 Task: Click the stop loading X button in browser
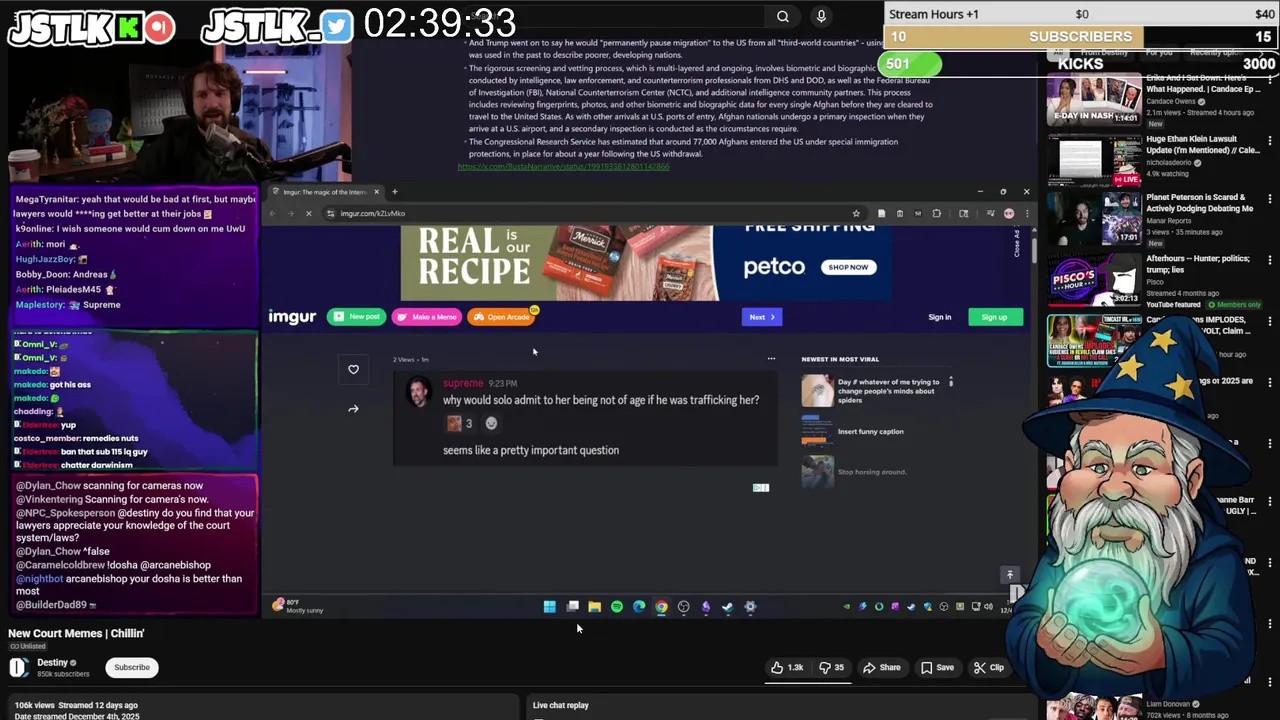point(308,213)
